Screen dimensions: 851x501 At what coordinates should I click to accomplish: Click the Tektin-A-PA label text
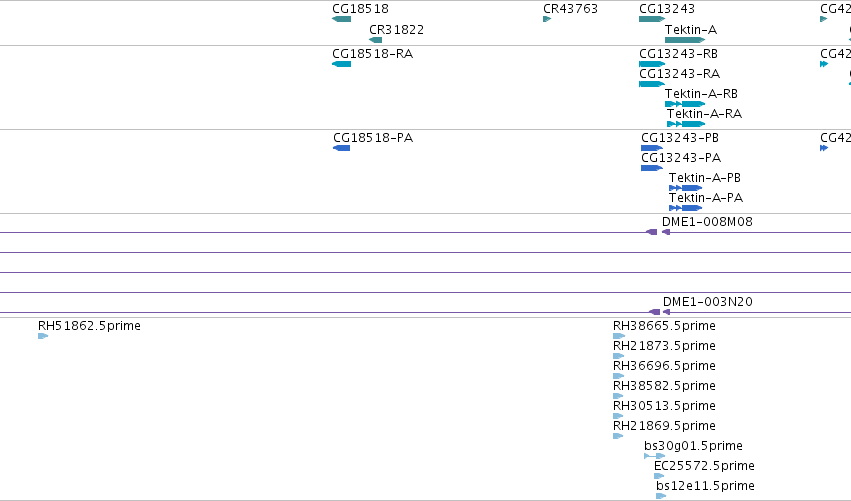click(x=706, y=198)
